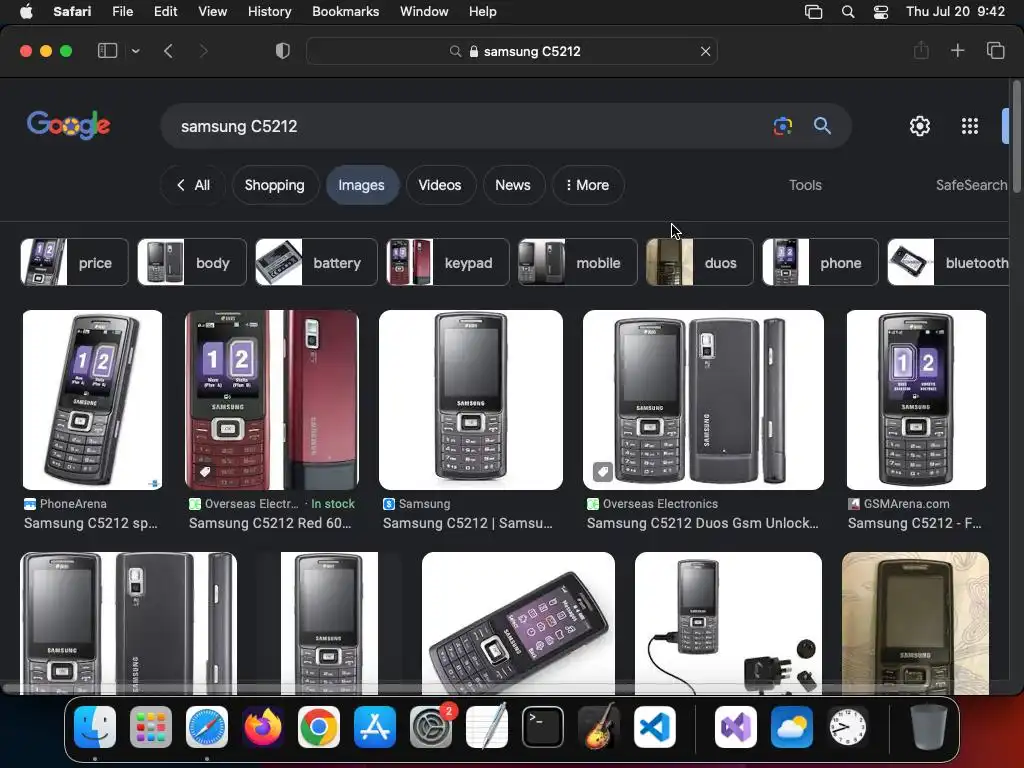Viewport: 1024px width, 768px height.
Task: Open the Samsung C5212 Red 60 link
Action: [270, 523]
